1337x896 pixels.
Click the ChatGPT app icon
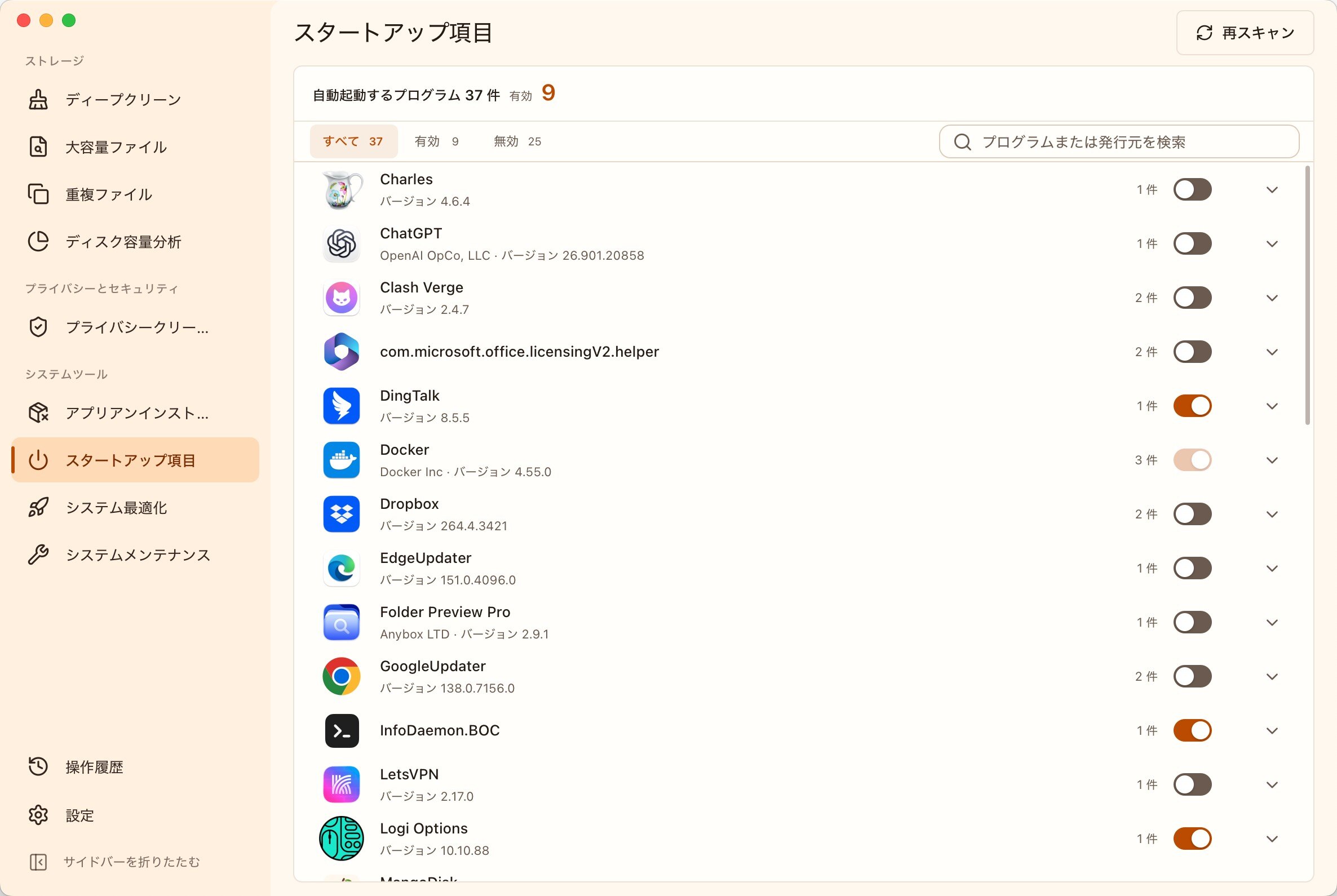pyautogui.click(x=341, y=244)
